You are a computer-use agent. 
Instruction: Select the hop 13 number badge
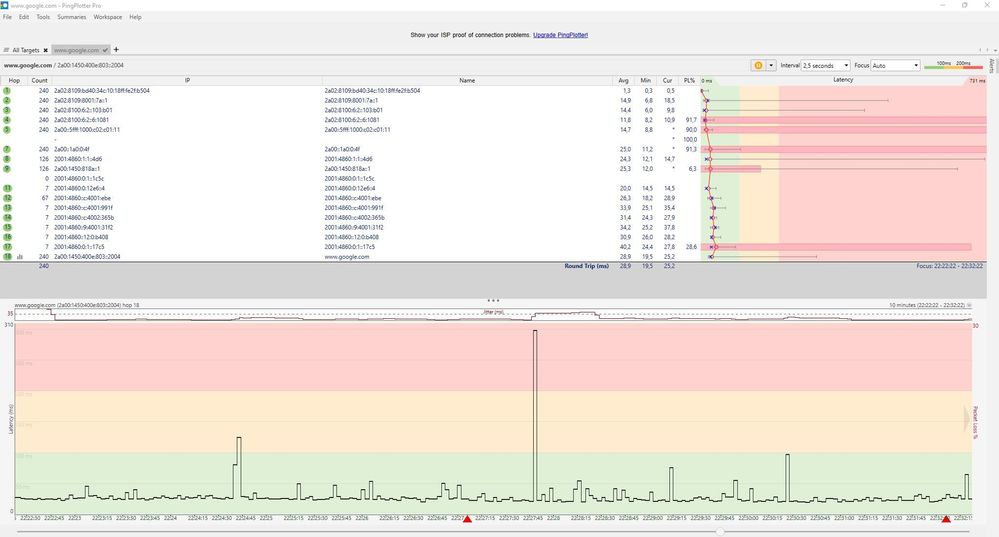7,208
